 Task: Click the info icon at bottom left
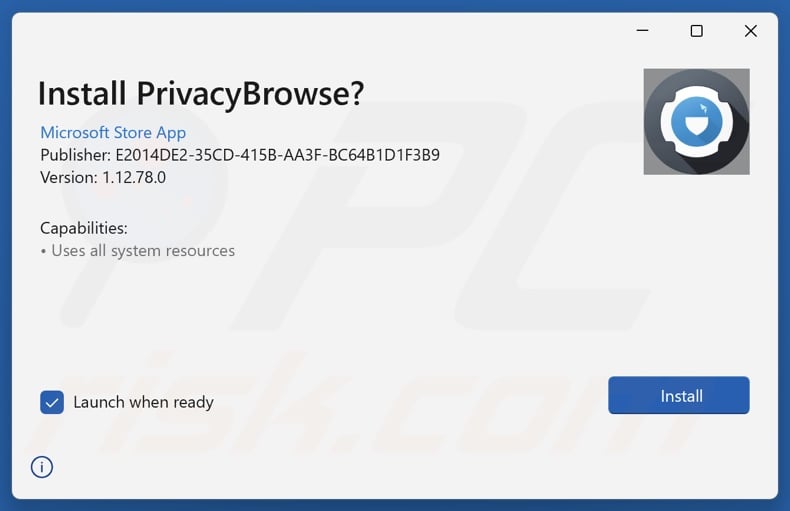[x=42, y=466]
